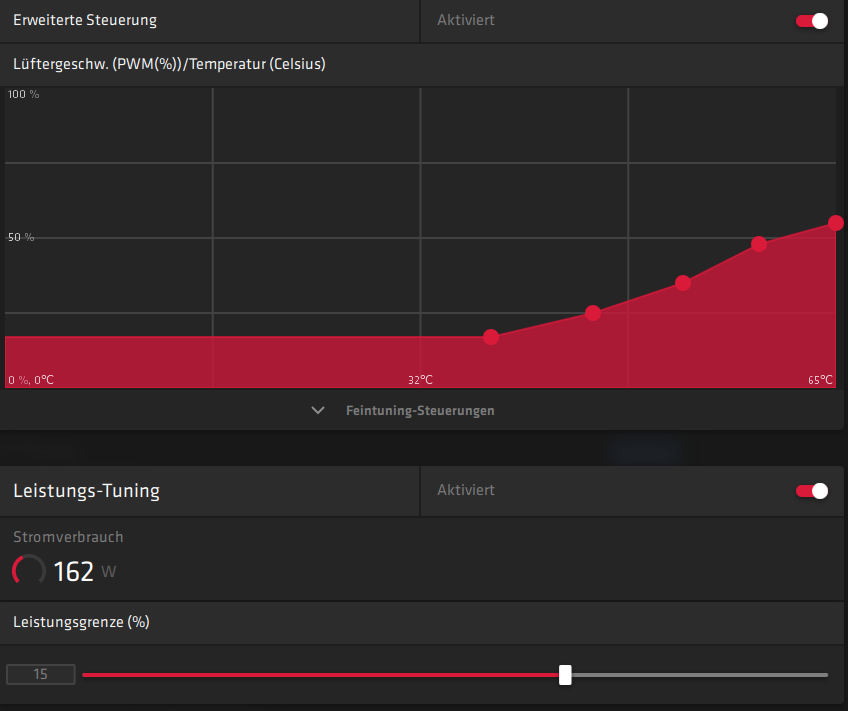
Task: Click the grey part of the Leistungsgrenze slider track
Action: pos(700,675)
